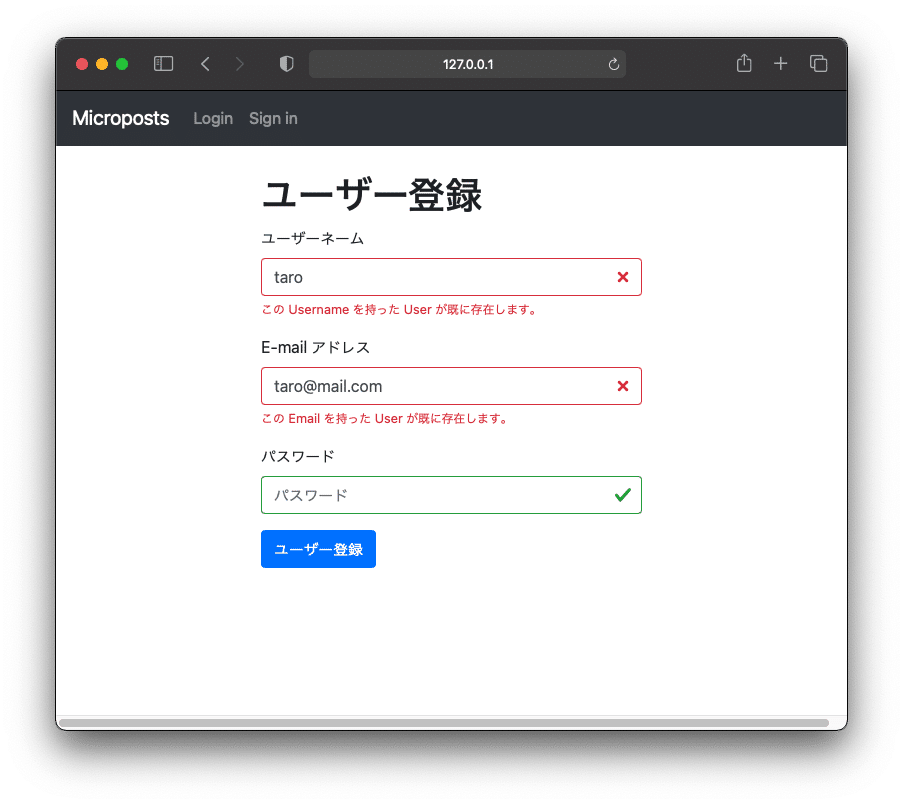Open the Login nav link

[213, 119]
